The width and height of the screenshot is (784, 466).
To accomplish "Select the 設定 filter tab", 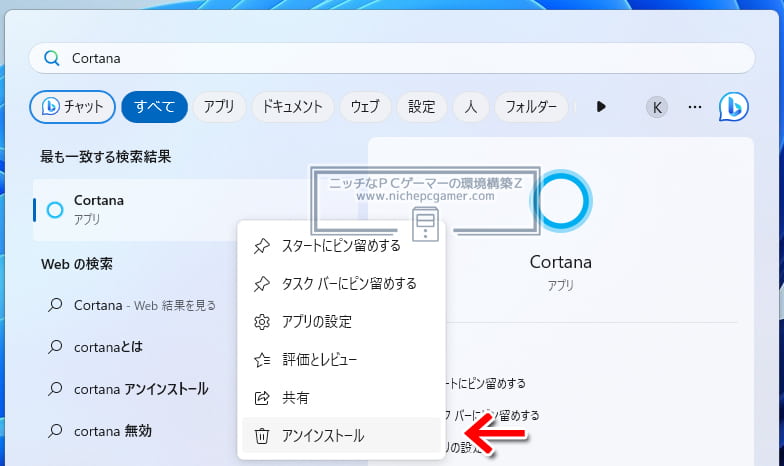I will (x=422, y=106).
